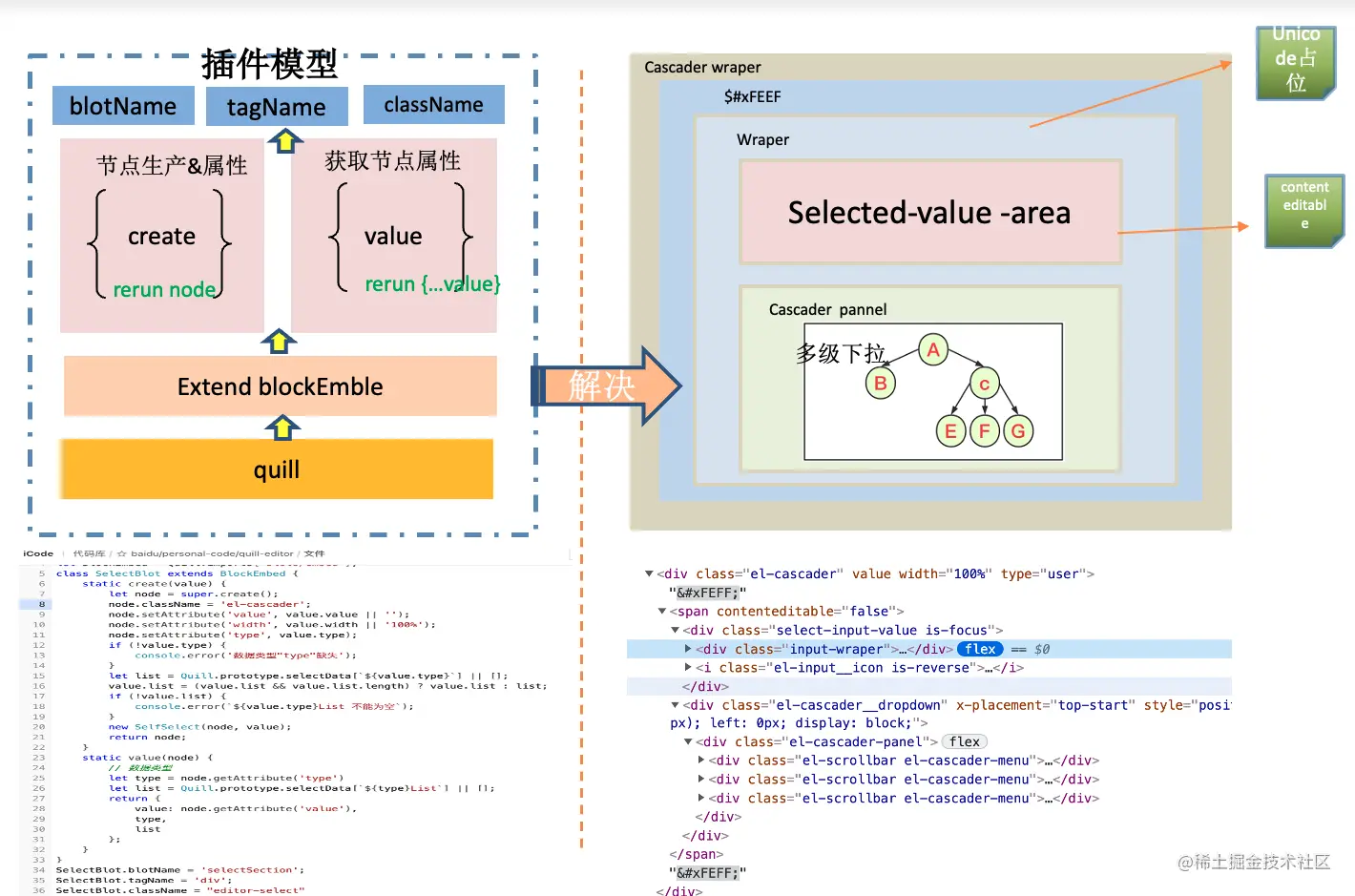Click the 插件模型 title
This screenshot has width=1355, height=896.
click(x=269, y=65)
